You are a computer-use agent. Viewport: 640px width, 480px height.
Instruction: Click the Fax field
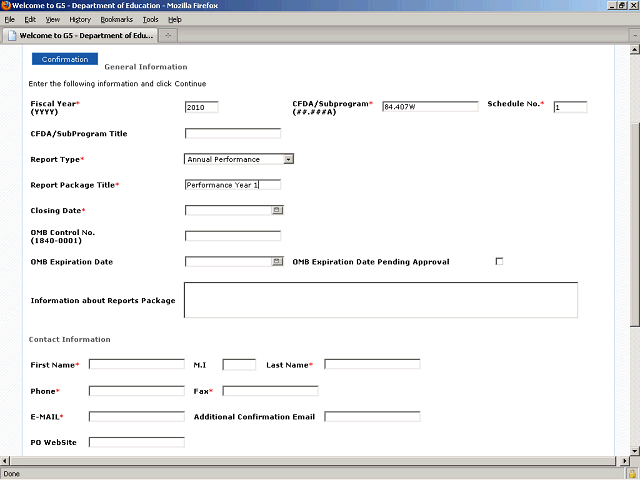[x=270, y=391]
